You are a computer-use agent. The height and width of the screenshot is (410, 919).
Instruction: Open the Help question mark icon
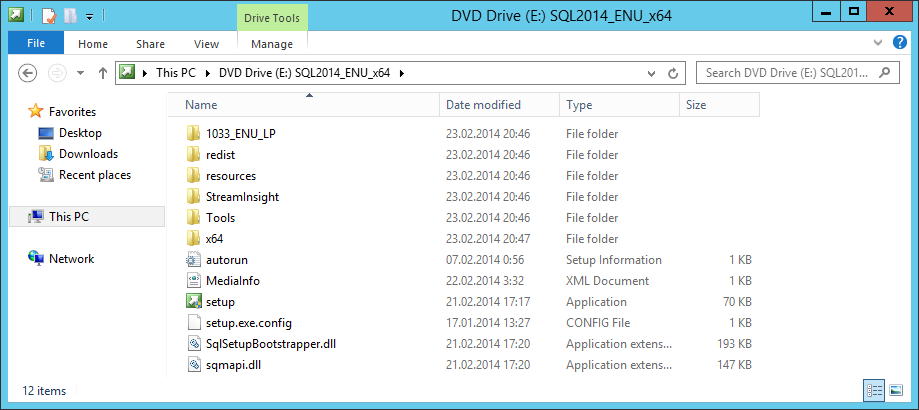coord(903,43)
